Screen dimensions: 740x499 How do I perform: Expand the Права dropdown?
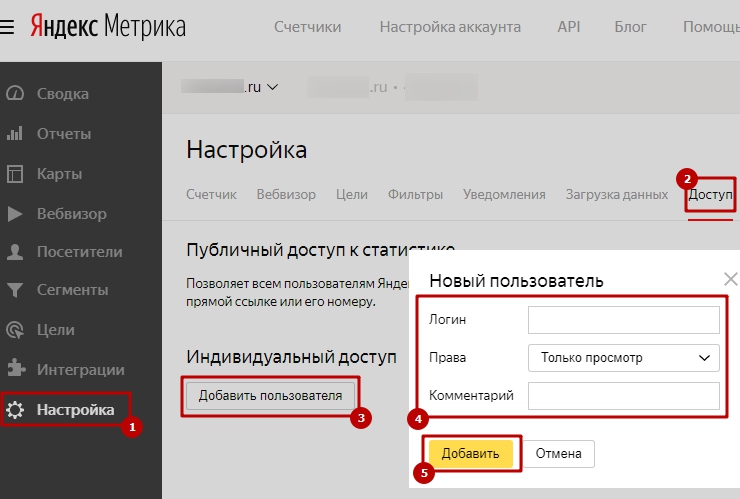623,357
